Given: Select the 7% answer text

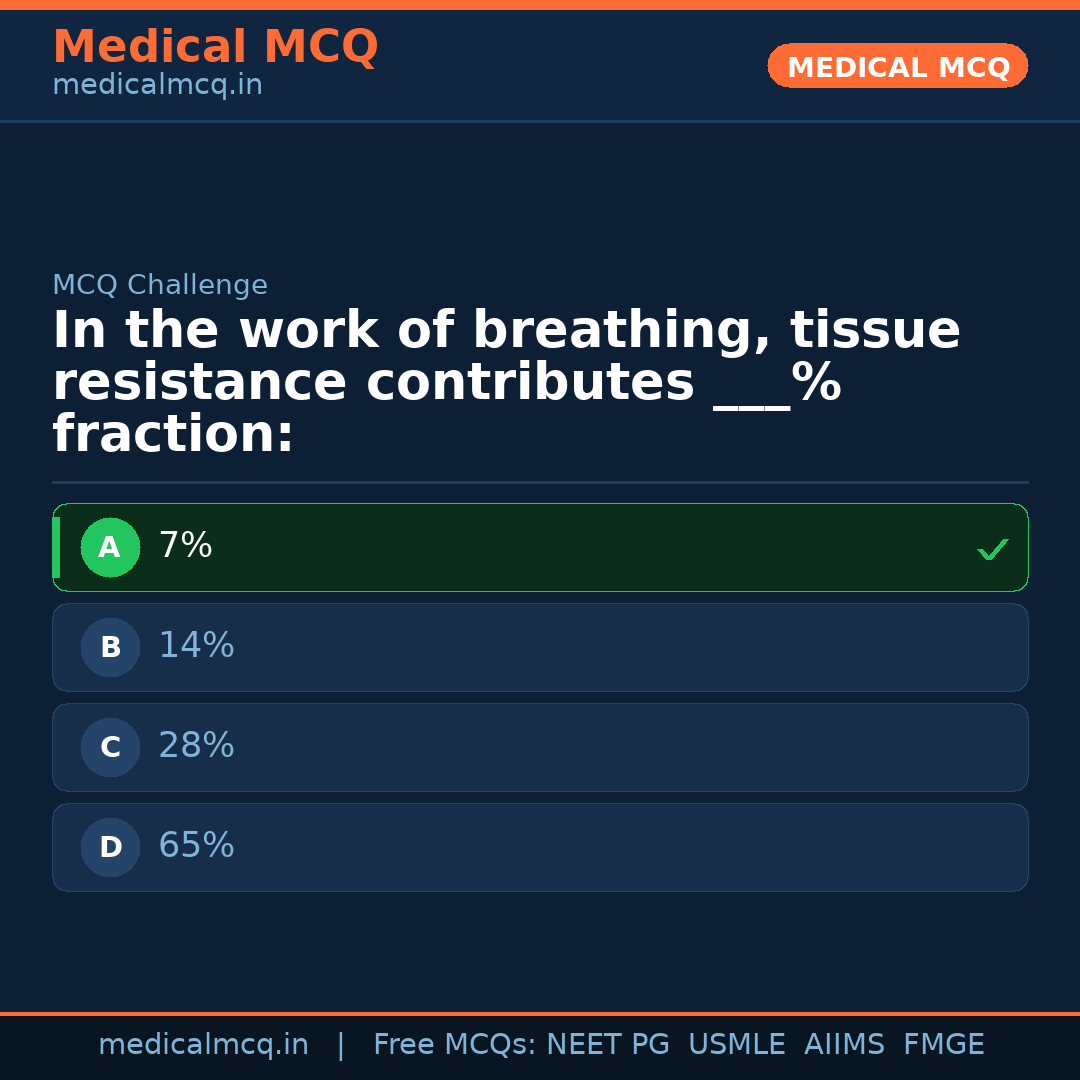Looking at the screenshot, I should click(185, 546).
